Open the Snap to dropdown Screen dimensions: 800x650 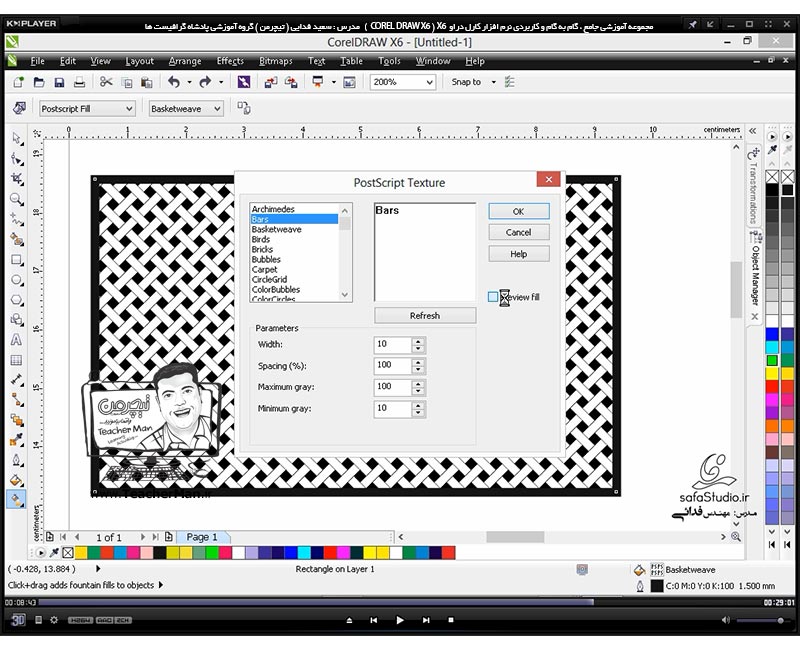(x=493, y=82)
